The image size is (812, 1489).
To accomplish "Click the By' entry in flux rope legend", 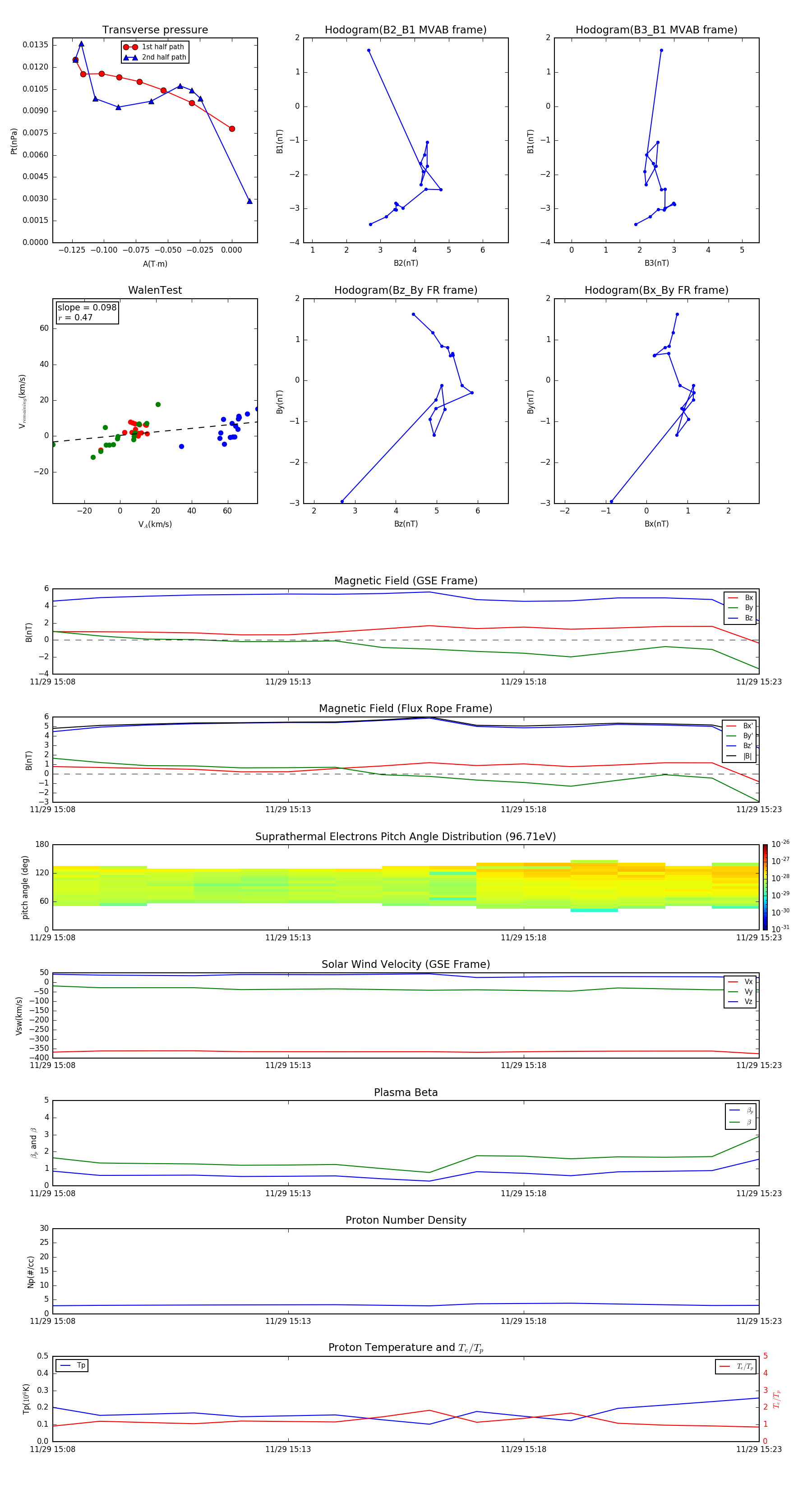I will (740, 736).
